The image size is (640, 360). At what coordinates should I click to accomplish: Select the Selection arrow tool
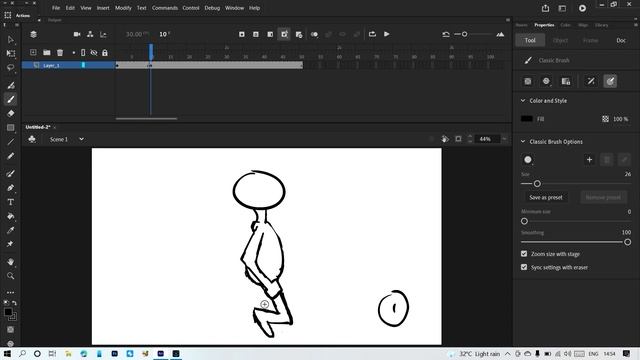pyautogui.click(x=11, y=40)
